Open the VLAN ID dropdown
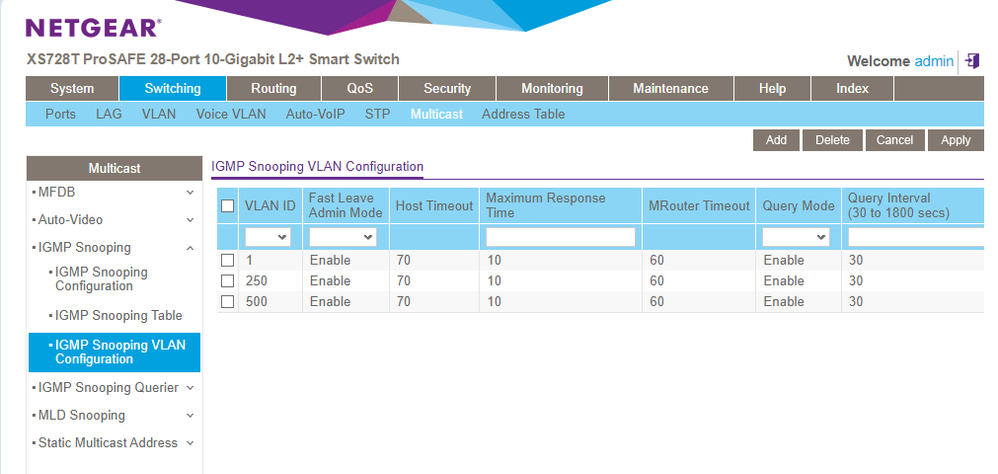 tap(268, 237)
